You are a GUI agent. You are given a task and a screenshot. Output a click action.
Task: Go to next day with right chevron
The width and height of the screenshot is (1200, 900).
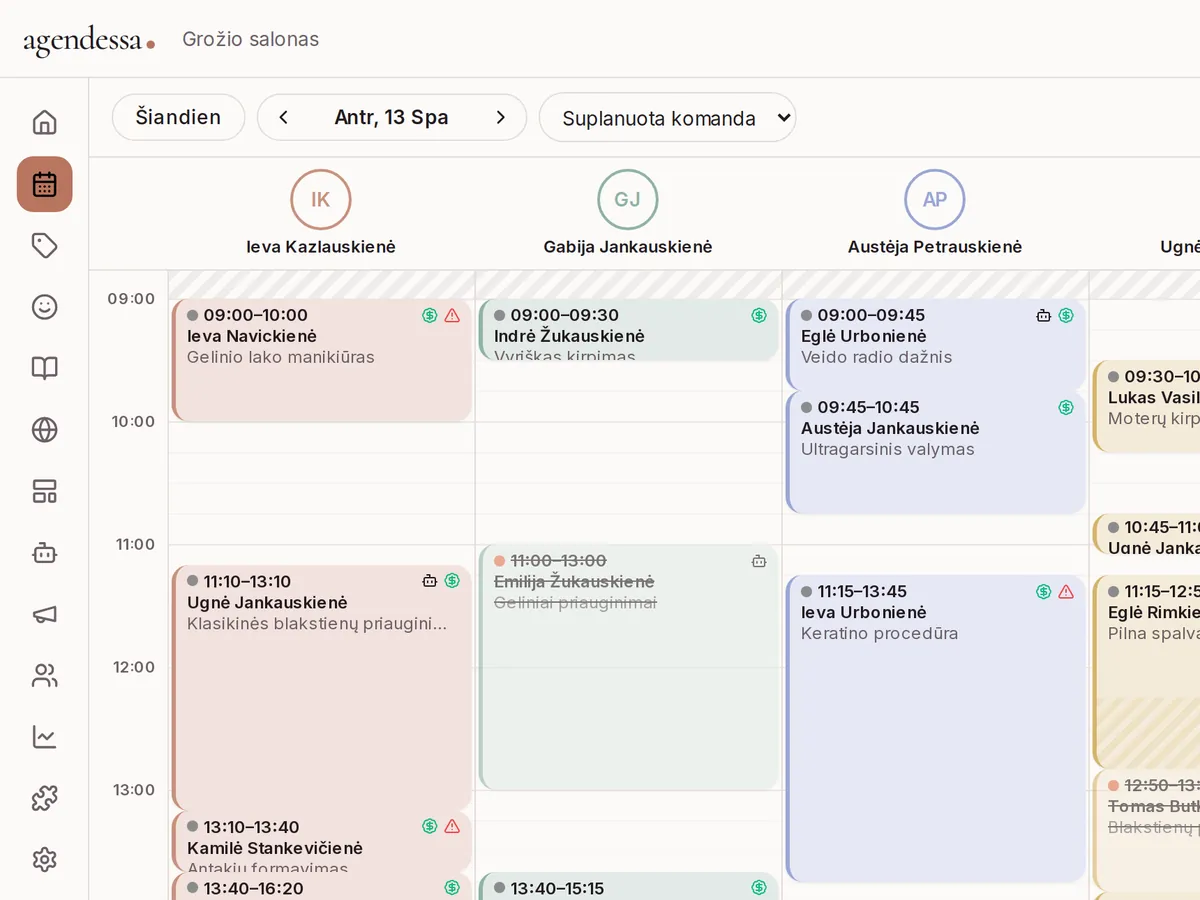(x=501, y=118)
